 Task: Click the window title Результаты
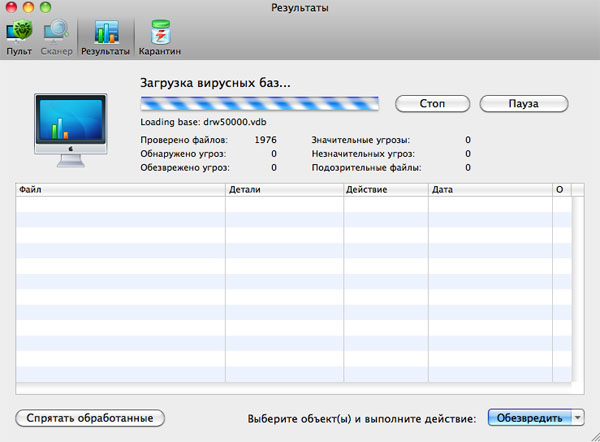pyautogui.click(x=300, y=8)
